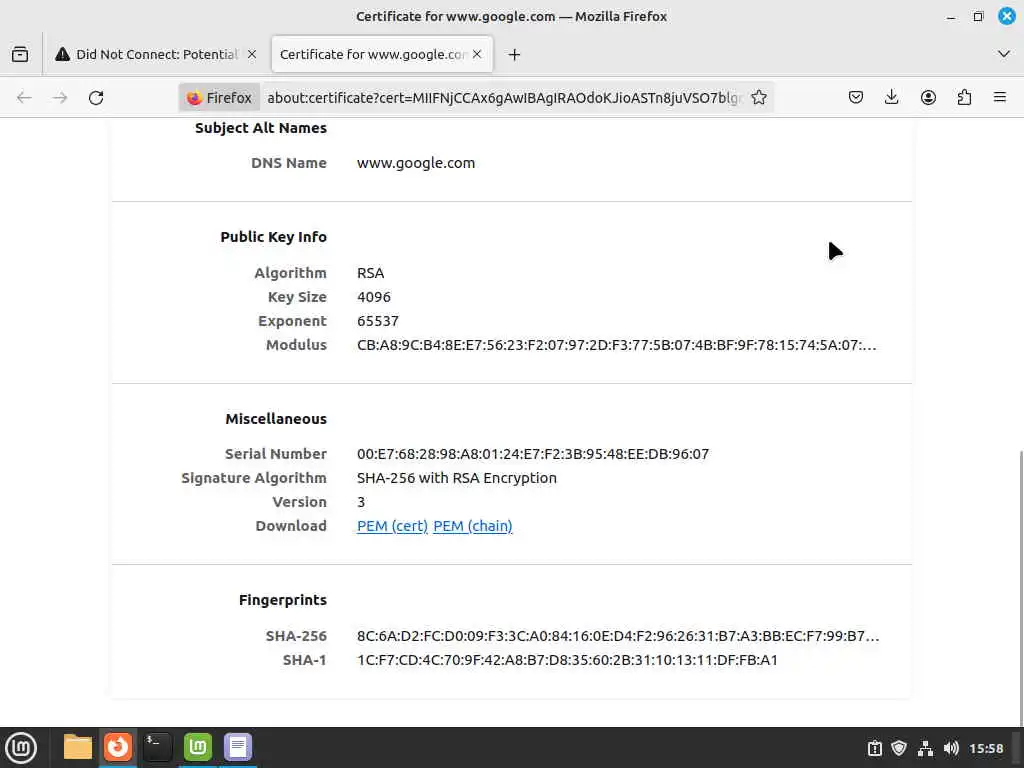Screen dimensions: 1024x768
Task: Click the clock showing 15:58
Action: click(x=986, y=748)
